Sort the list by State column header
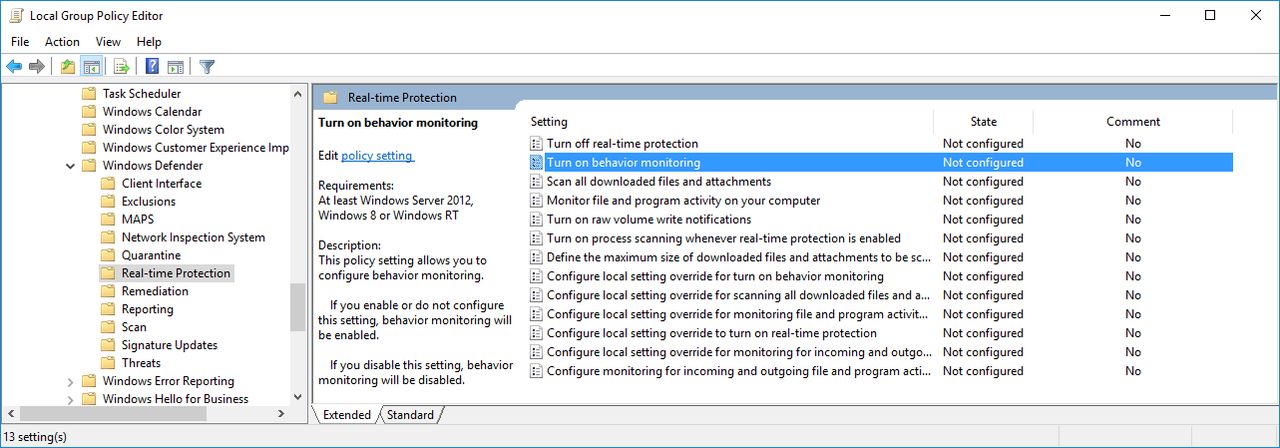Image resolution: width=1280 pixels, height=448 pixels. point(983,122)
